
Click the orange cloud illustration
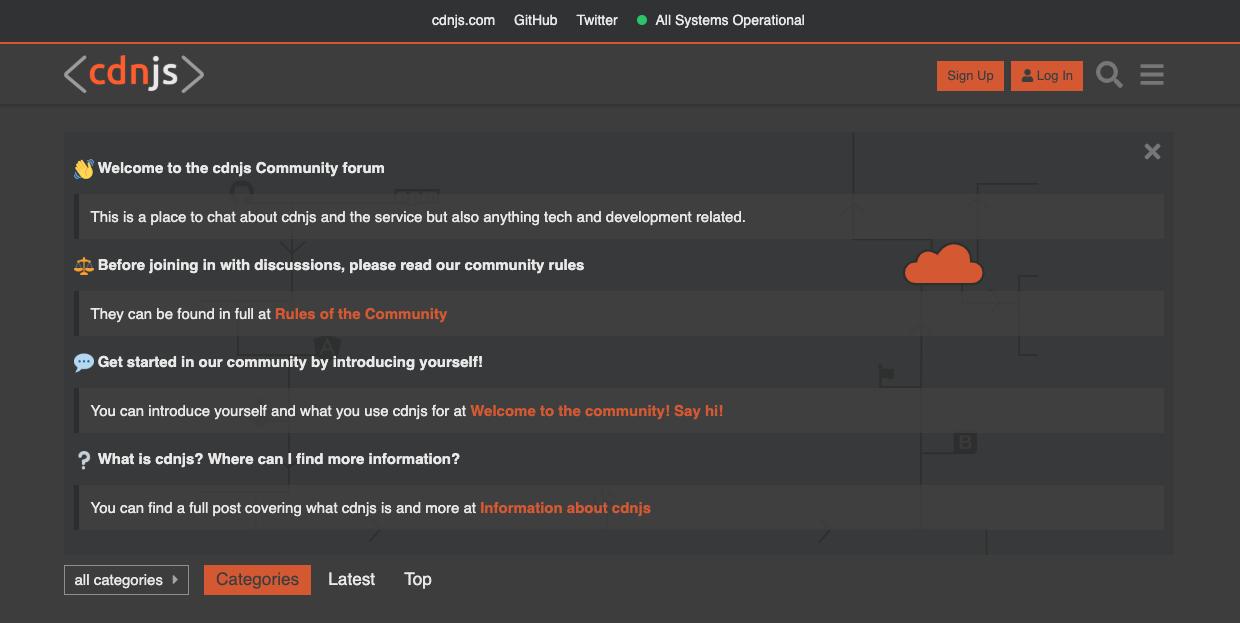943,265
